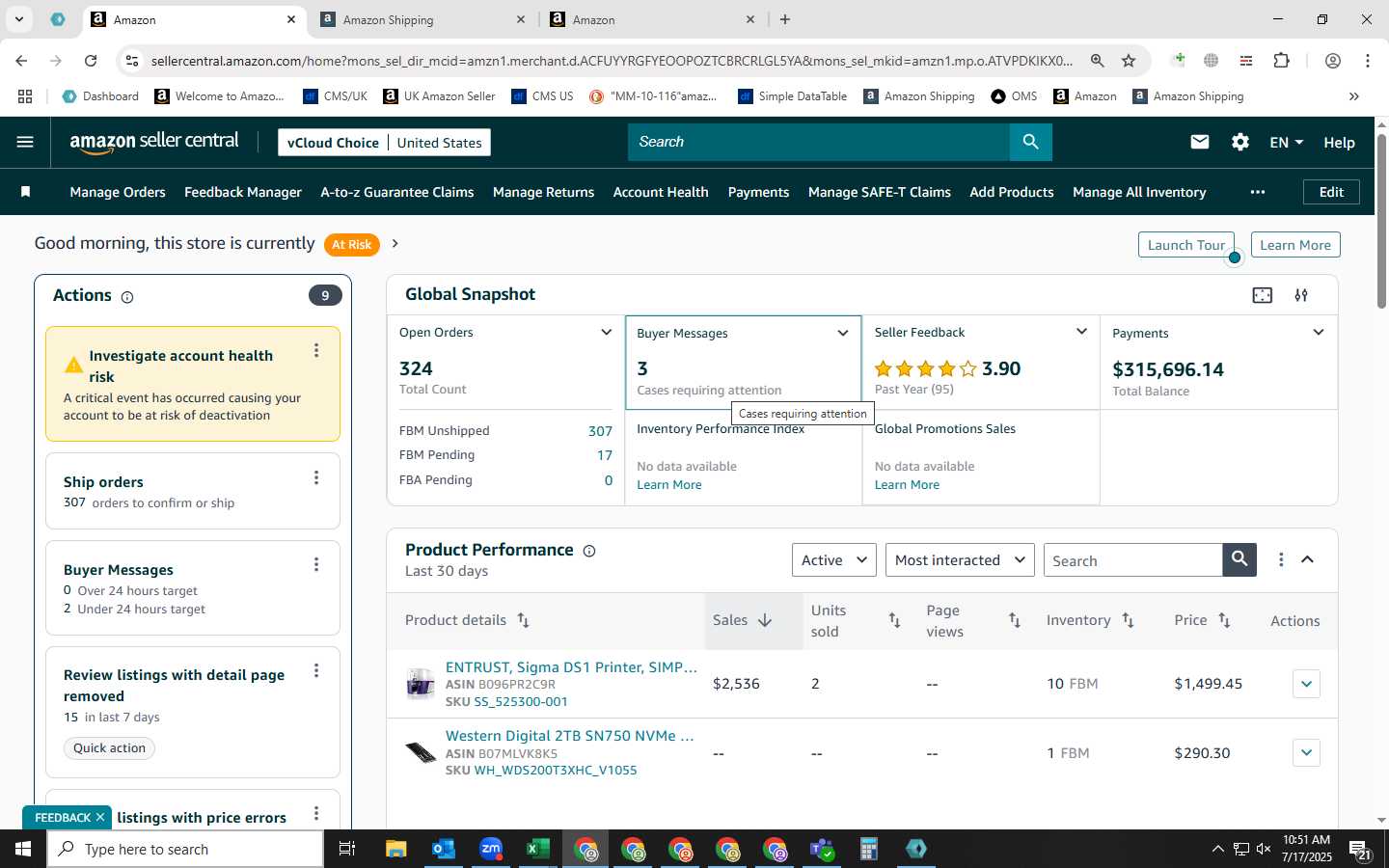Viewport: 1389px width, 868px height.
Task: Click the browser reload button
Action: point(91,61)
